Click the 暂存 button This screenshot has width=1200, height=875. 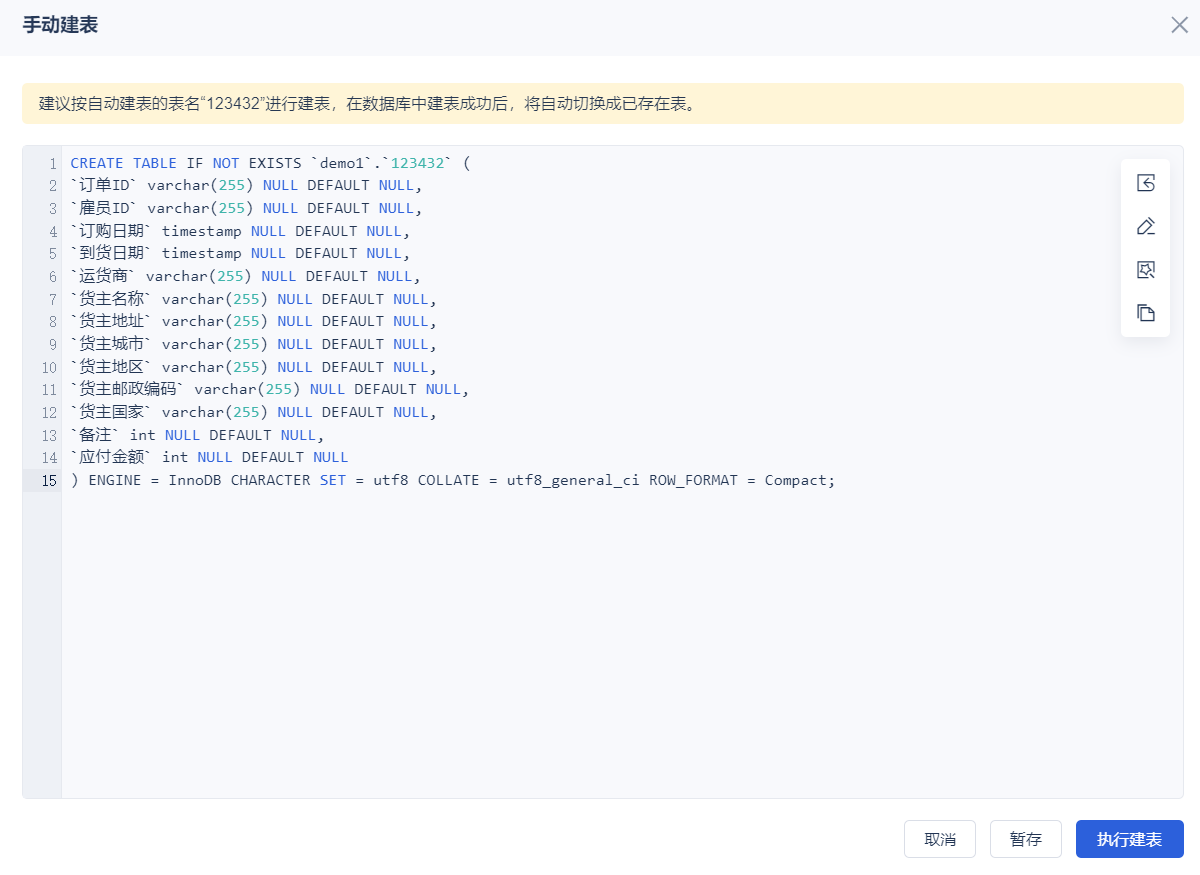pyautogui.click(x=1026, y=839)
